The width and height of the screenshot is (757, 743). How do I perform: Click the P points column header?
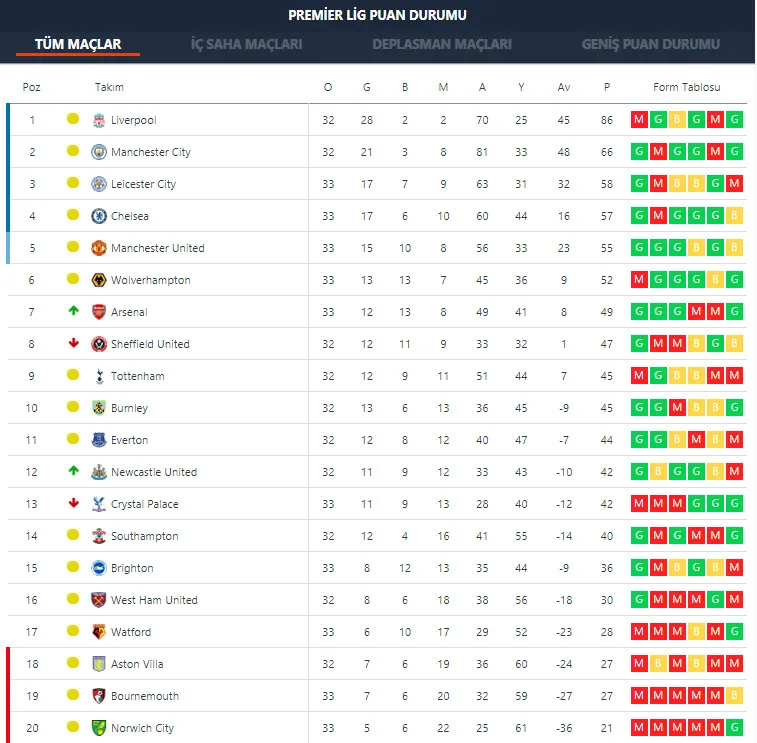606,87
